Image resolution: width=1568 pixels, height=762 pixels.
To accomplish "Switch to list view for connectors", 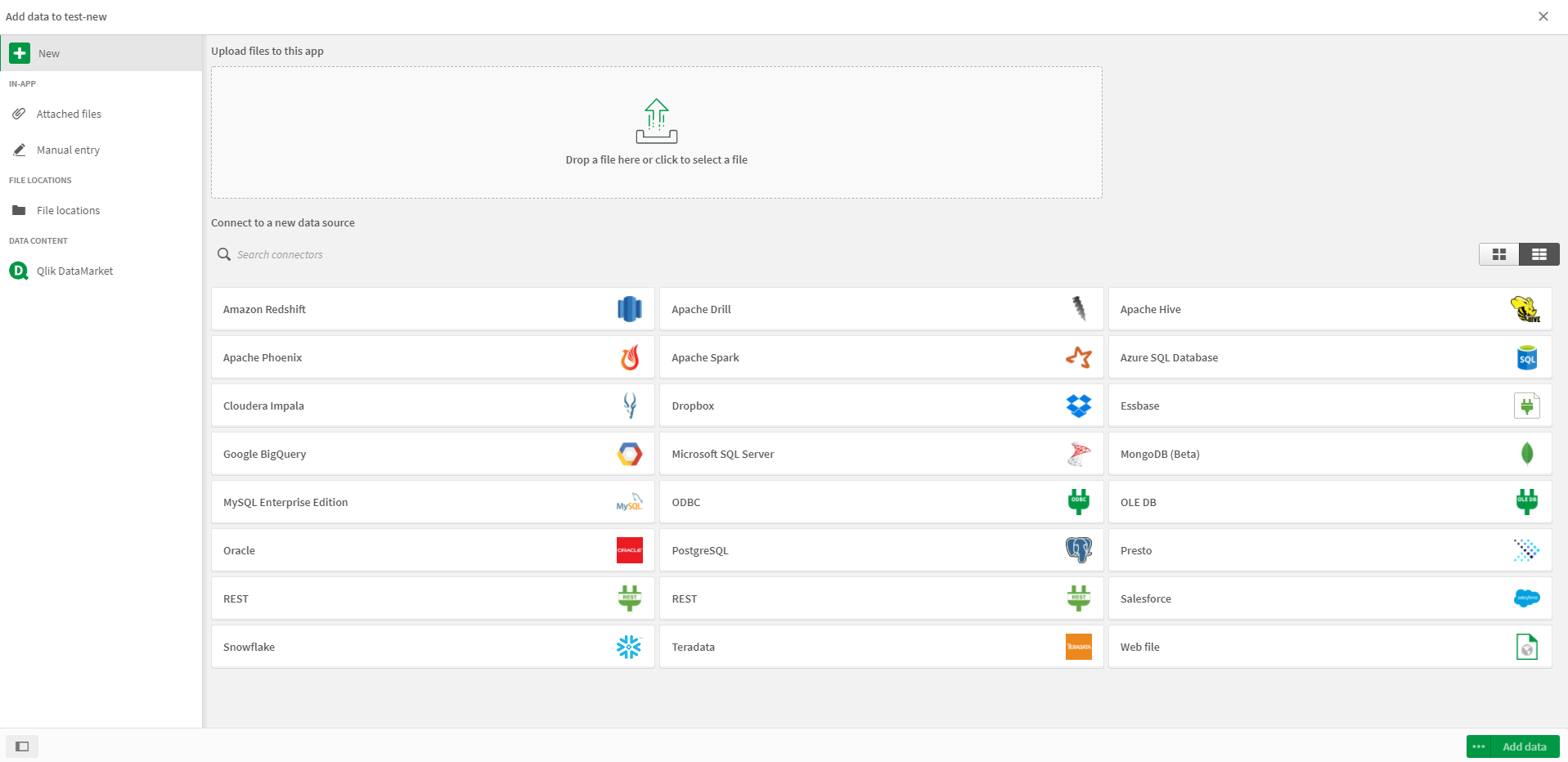I will pos(1538,254).
